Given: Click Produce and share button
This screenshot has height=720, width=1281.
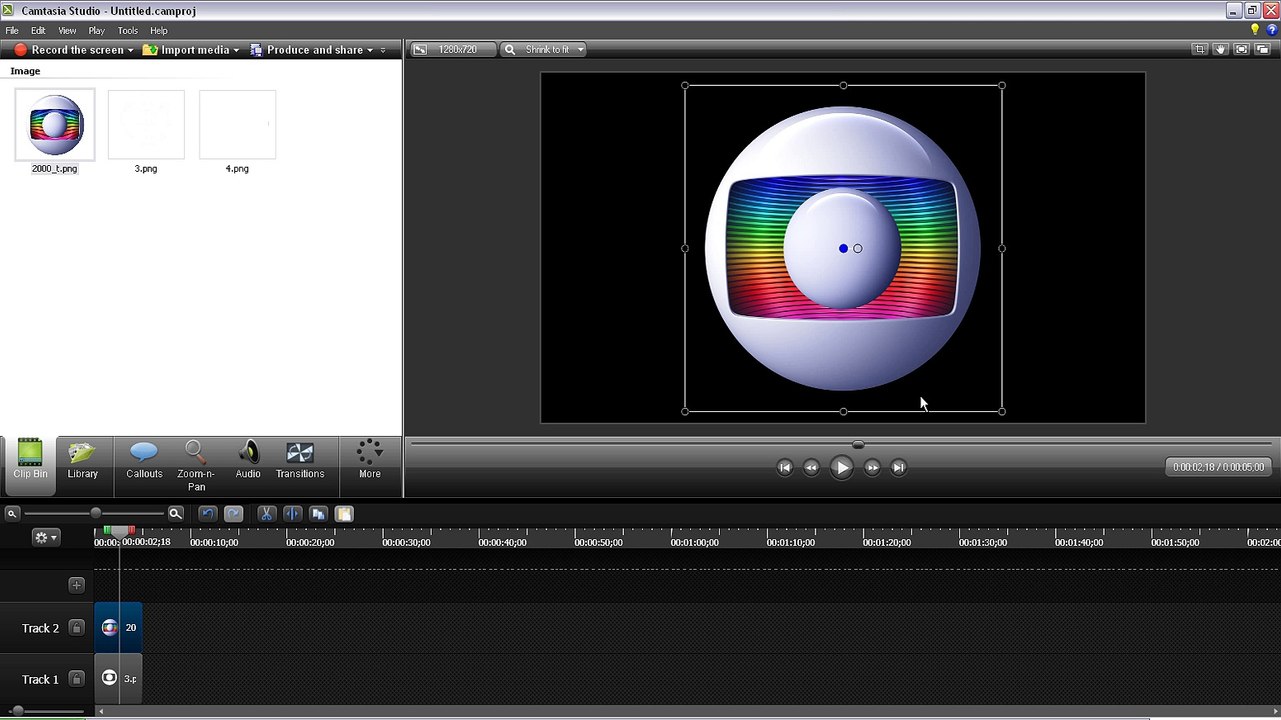Looking at the screenshot, I should pyautogui.click(x=306, y=50).
